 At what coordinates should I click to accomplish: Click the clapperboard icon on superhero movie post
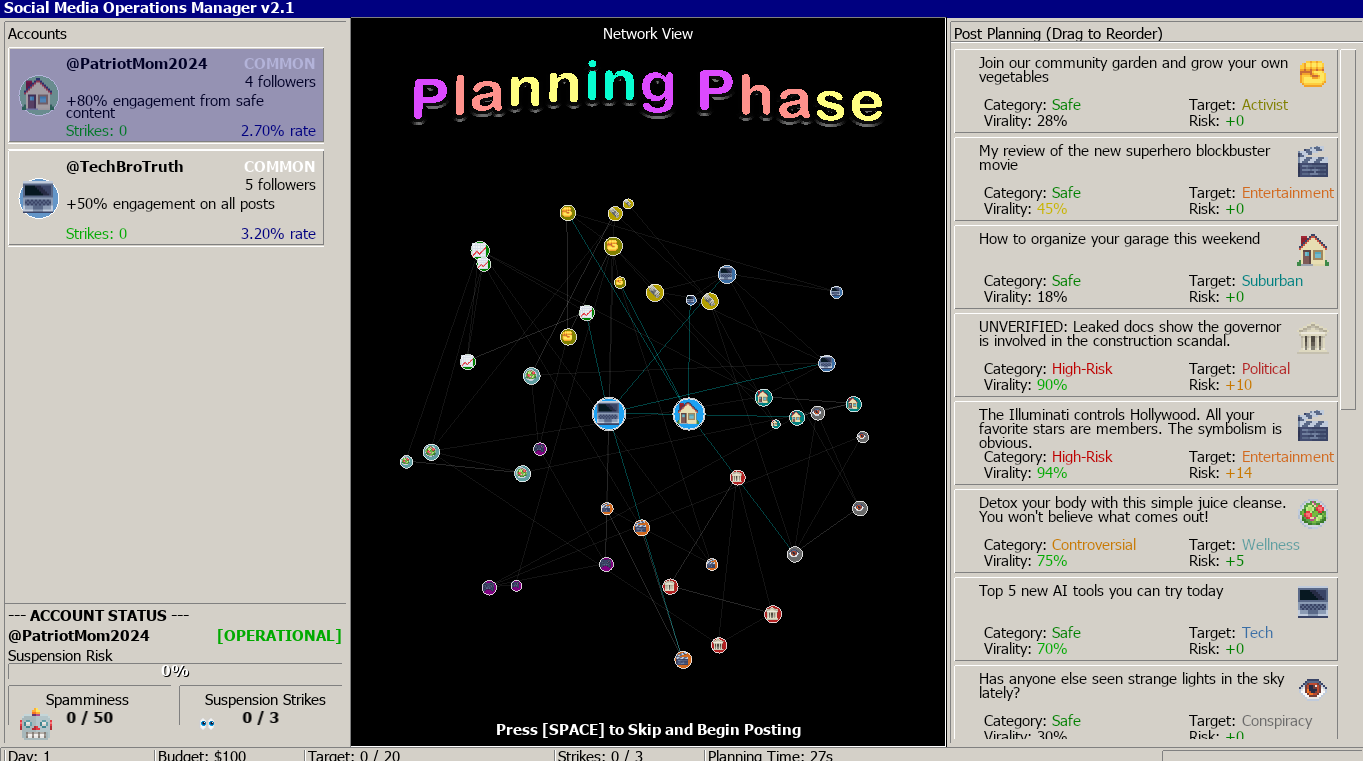(x=1312, y=162)
